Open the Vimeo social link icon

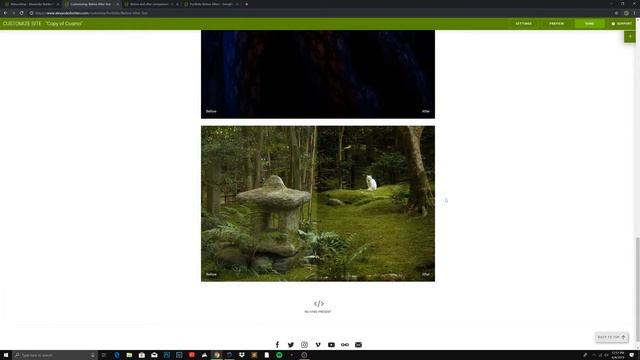pyautogui.click(x=318, y=345)
